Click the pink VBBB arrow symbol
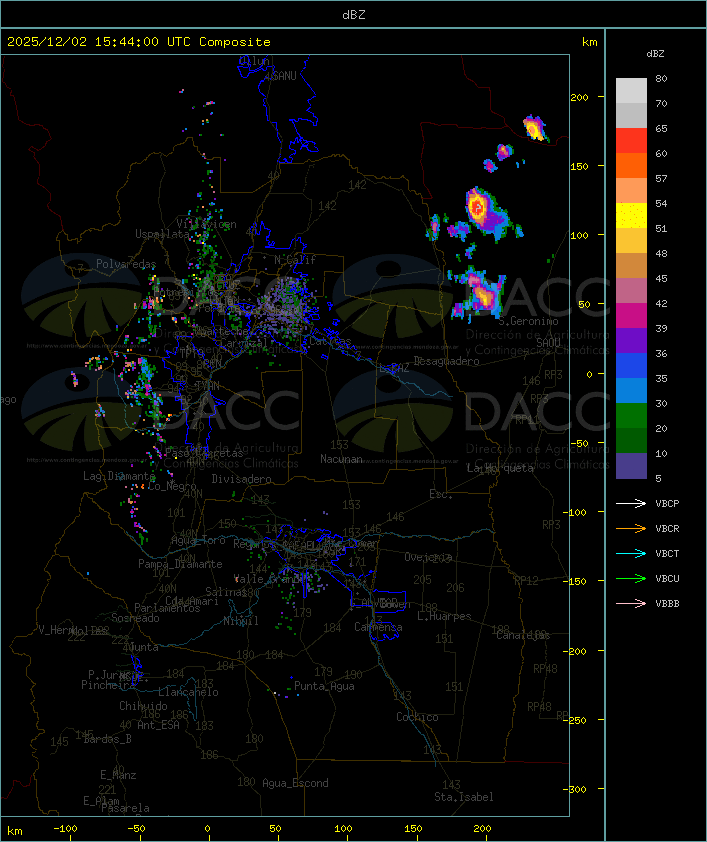This screenshot has height=842, width=707. [631, 603]
